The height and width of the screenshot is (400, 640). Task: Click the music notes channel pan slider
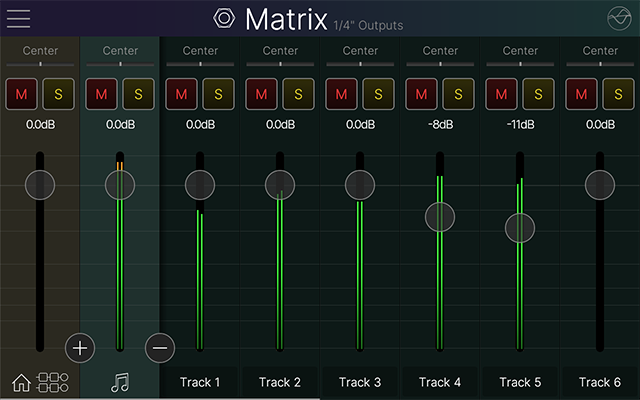tap(120, 64)
